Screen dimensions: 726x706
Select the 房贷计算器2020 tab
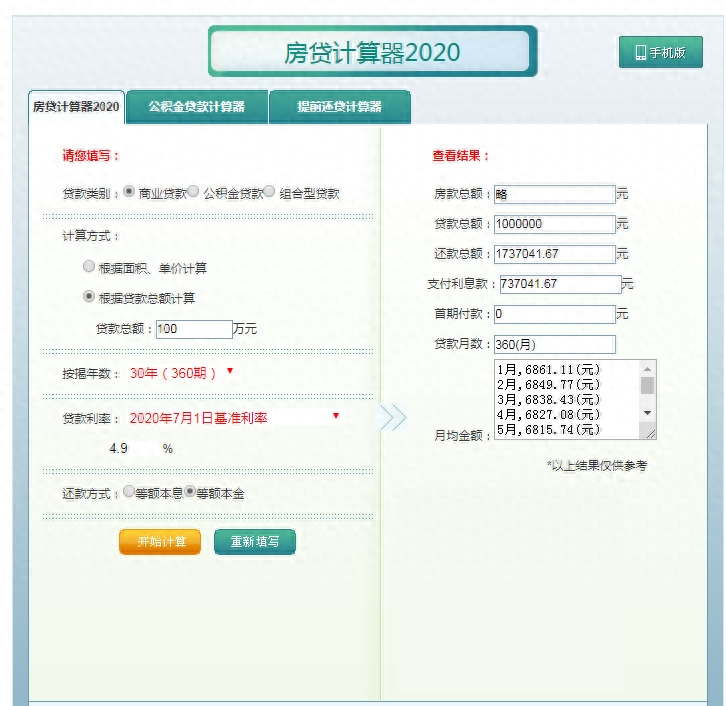76,107
